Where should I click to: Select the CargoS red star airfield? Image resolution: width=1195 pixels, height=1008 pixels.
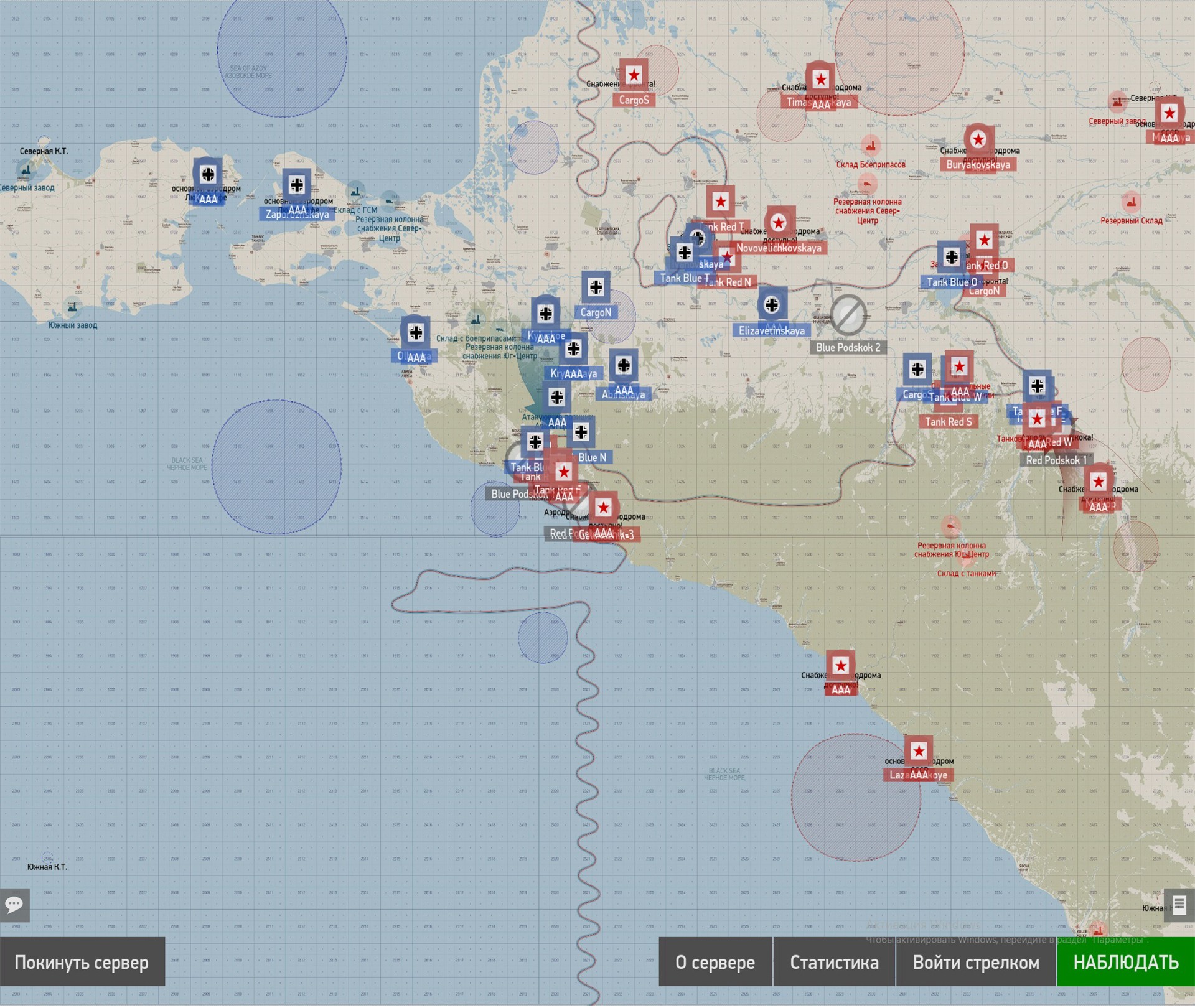coord(634,76)
